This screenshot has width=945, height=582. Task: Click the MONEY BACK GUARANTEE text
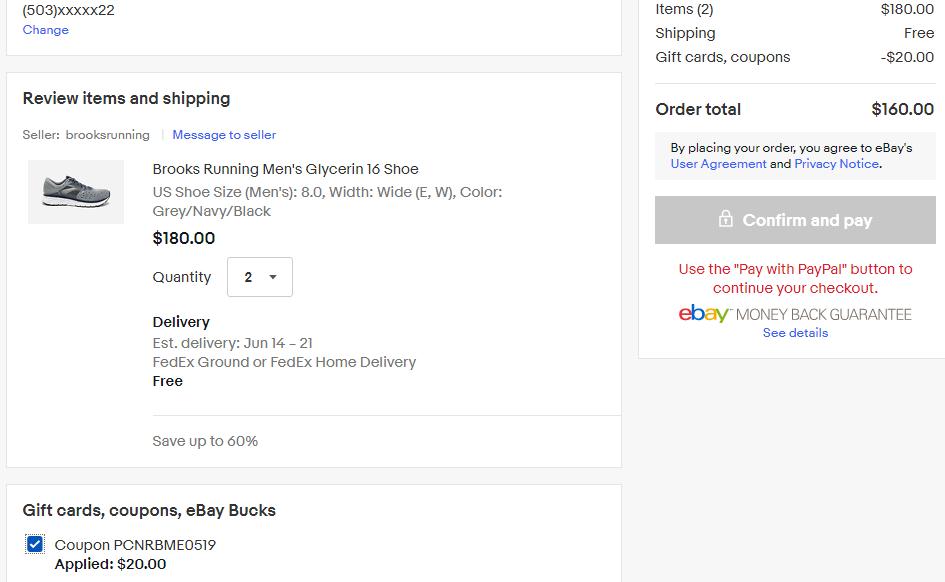tap(823, 314)
